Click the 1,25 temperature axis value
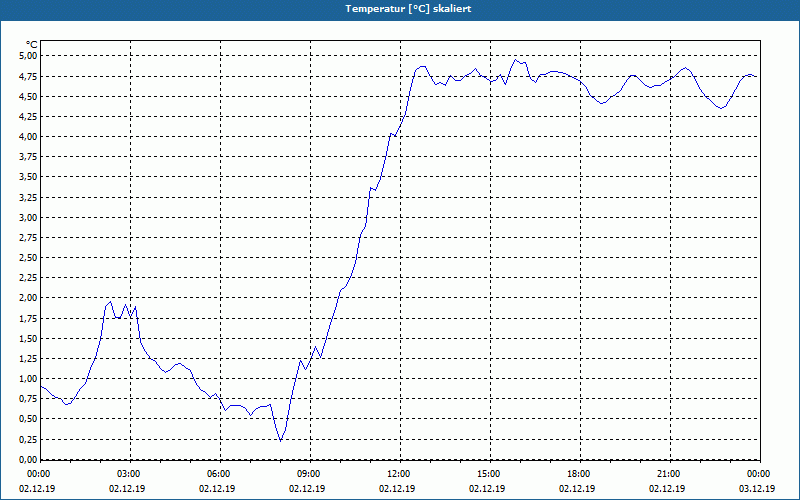This screenshot has height=500, width=800. [28, 359]
